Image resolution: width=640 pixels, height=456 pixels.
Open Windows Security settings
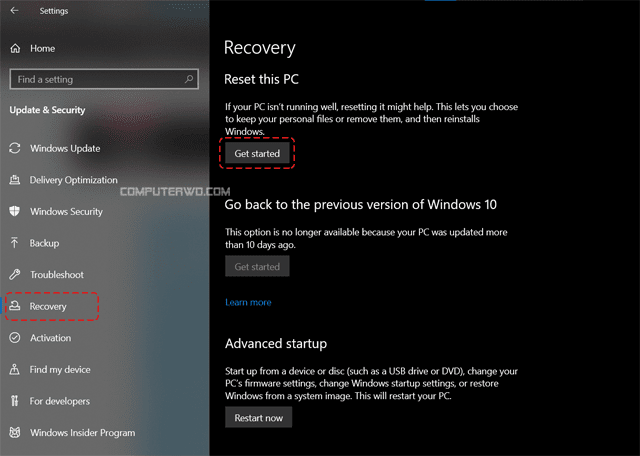[x=66, y=211]
